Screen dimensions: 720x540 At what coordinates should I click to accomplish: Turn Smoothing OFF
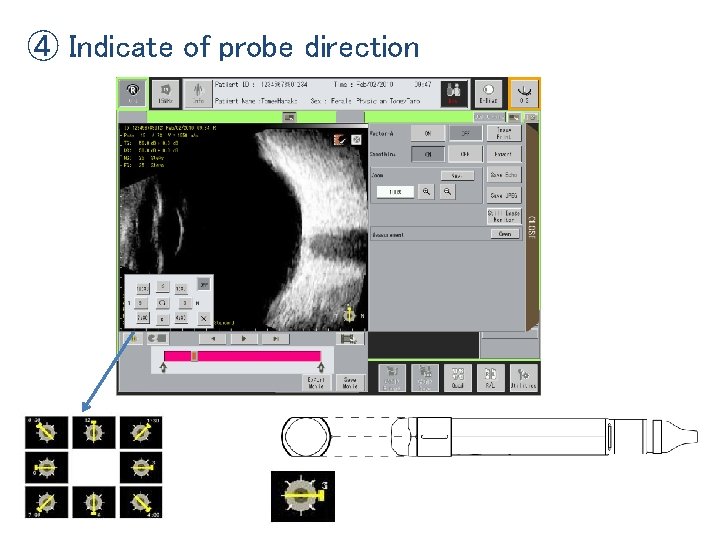(465, 154)
